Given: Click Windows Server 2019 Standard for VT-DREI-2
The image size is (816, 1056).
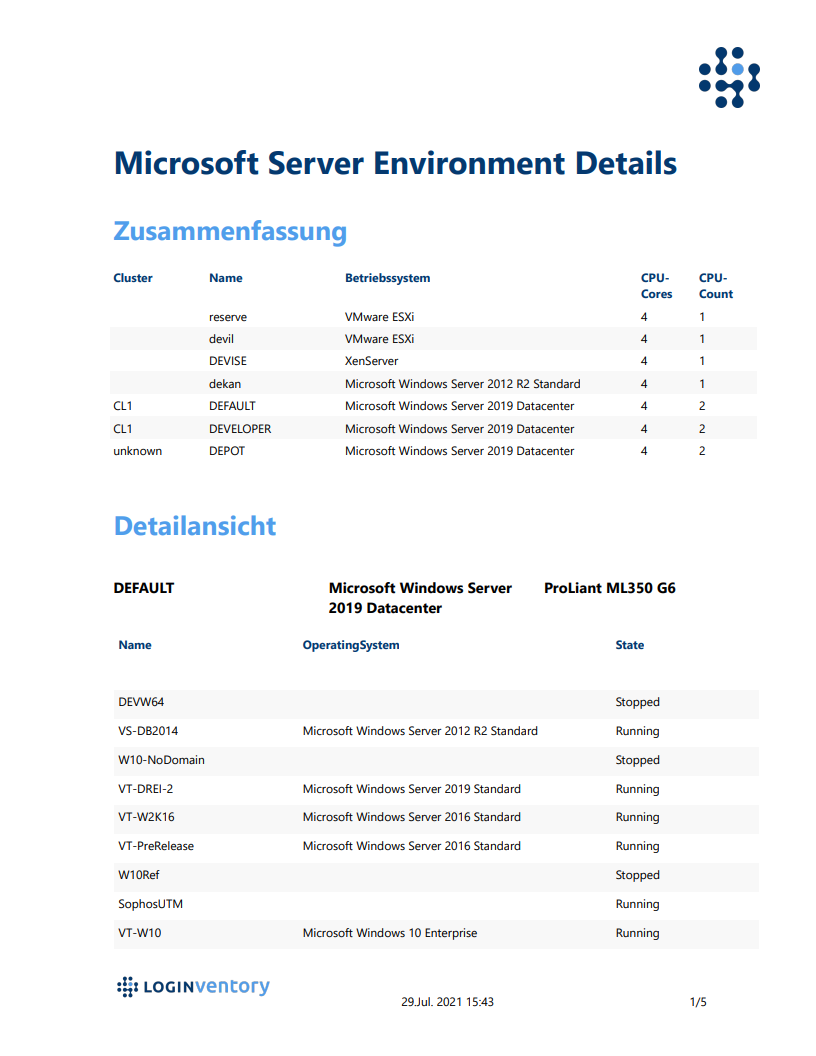Looking at the screenshot, I should click(x=411, y=789).
